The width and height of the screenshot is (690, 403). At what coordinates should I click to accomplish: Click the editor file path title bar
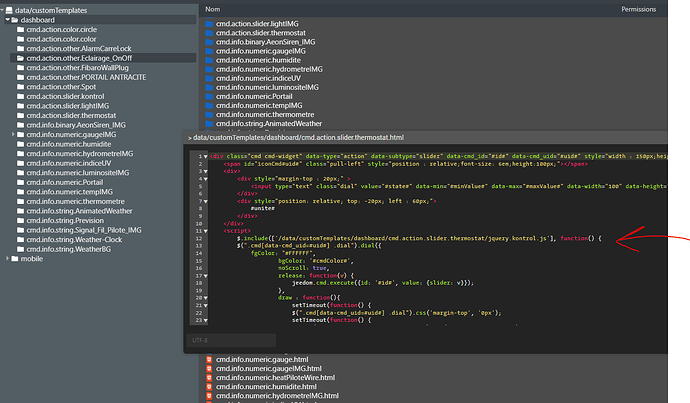coord(425,137)
